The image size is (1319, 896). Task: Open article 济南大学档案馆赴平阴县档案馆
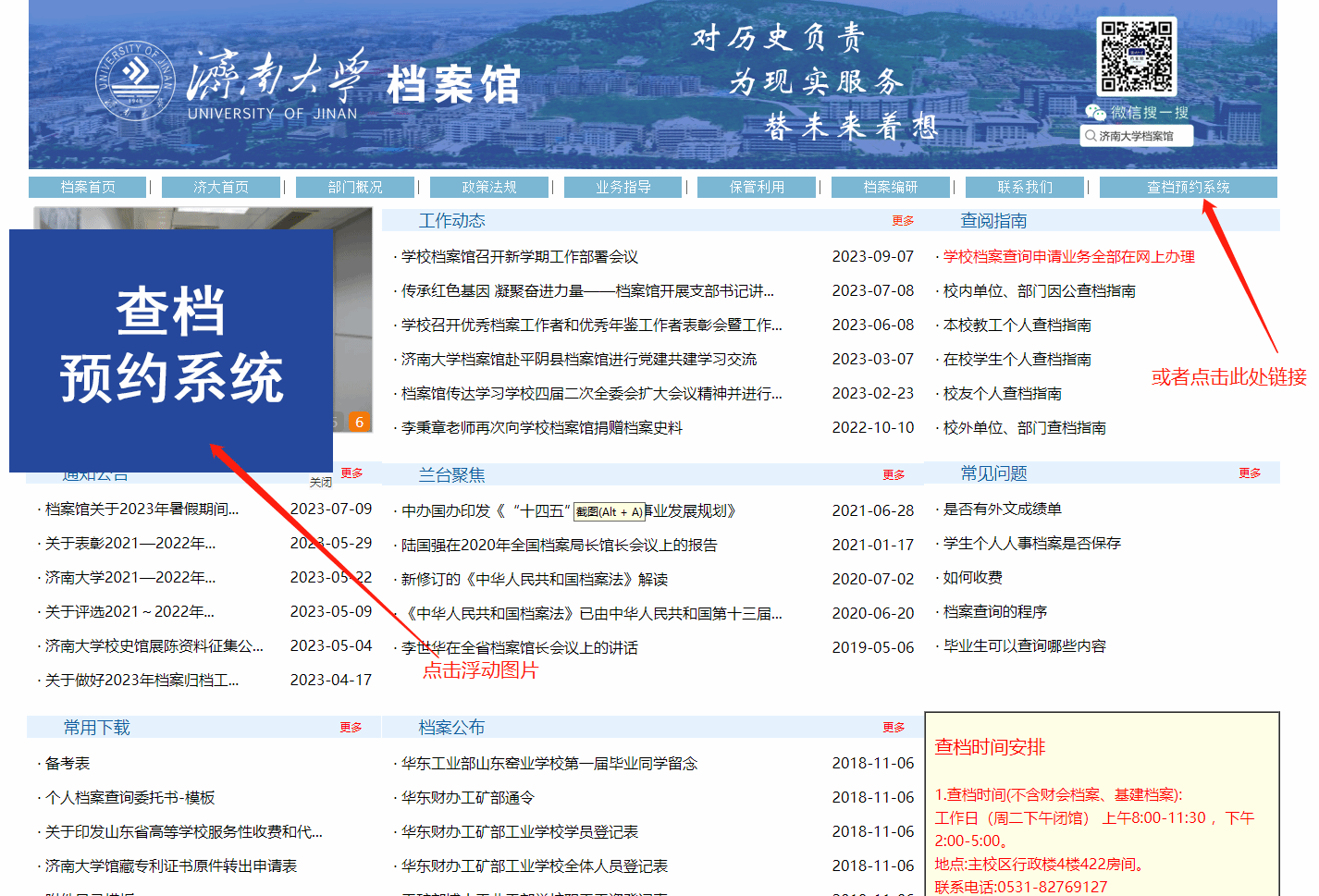(579, 359)
